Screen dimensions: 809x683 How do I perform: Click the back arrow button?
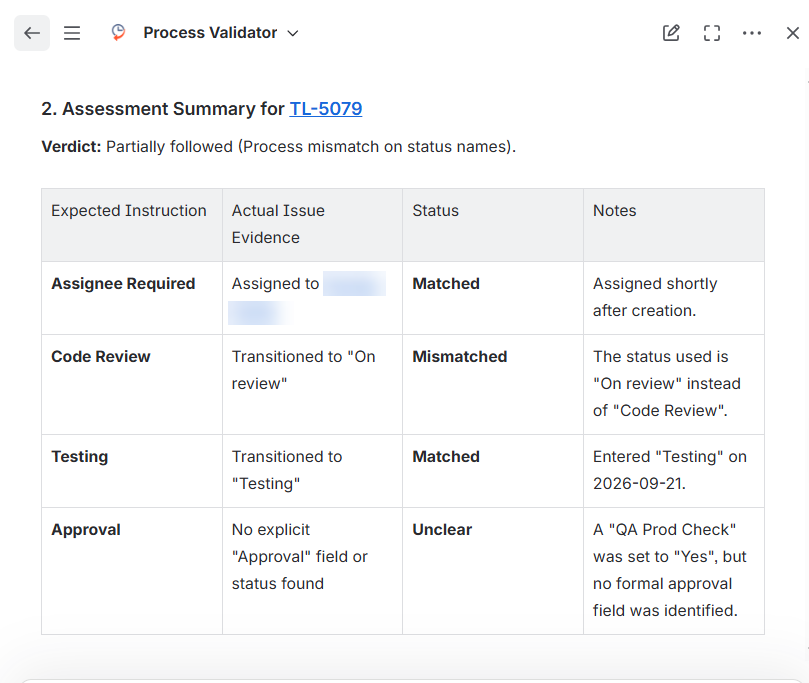click(32, 33)
